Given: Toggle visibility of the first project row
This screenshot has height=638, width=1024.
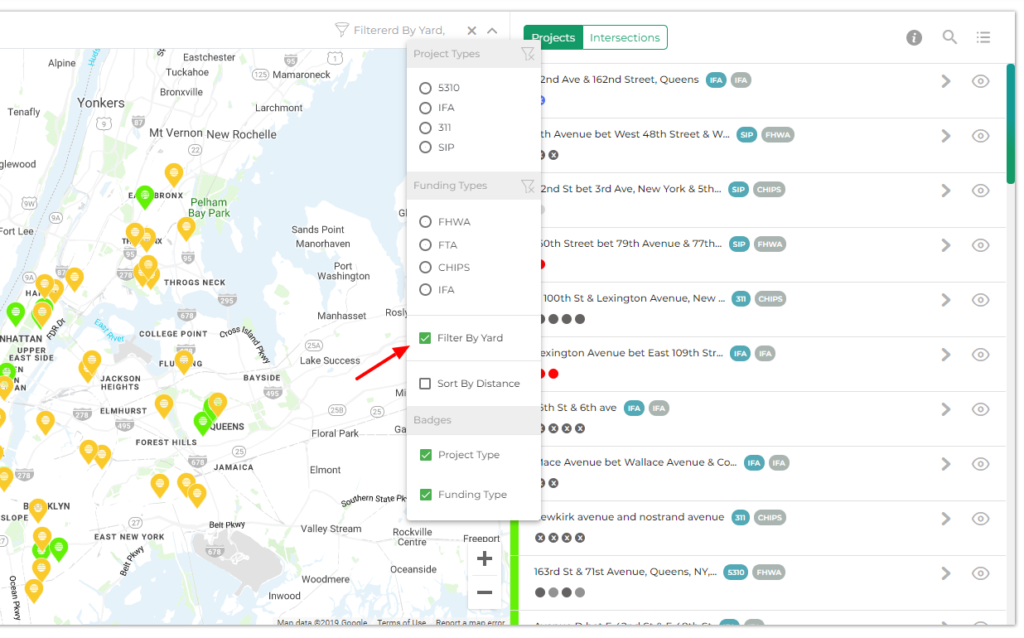Looking at the screenshot, I should click(x=980, y=81).
